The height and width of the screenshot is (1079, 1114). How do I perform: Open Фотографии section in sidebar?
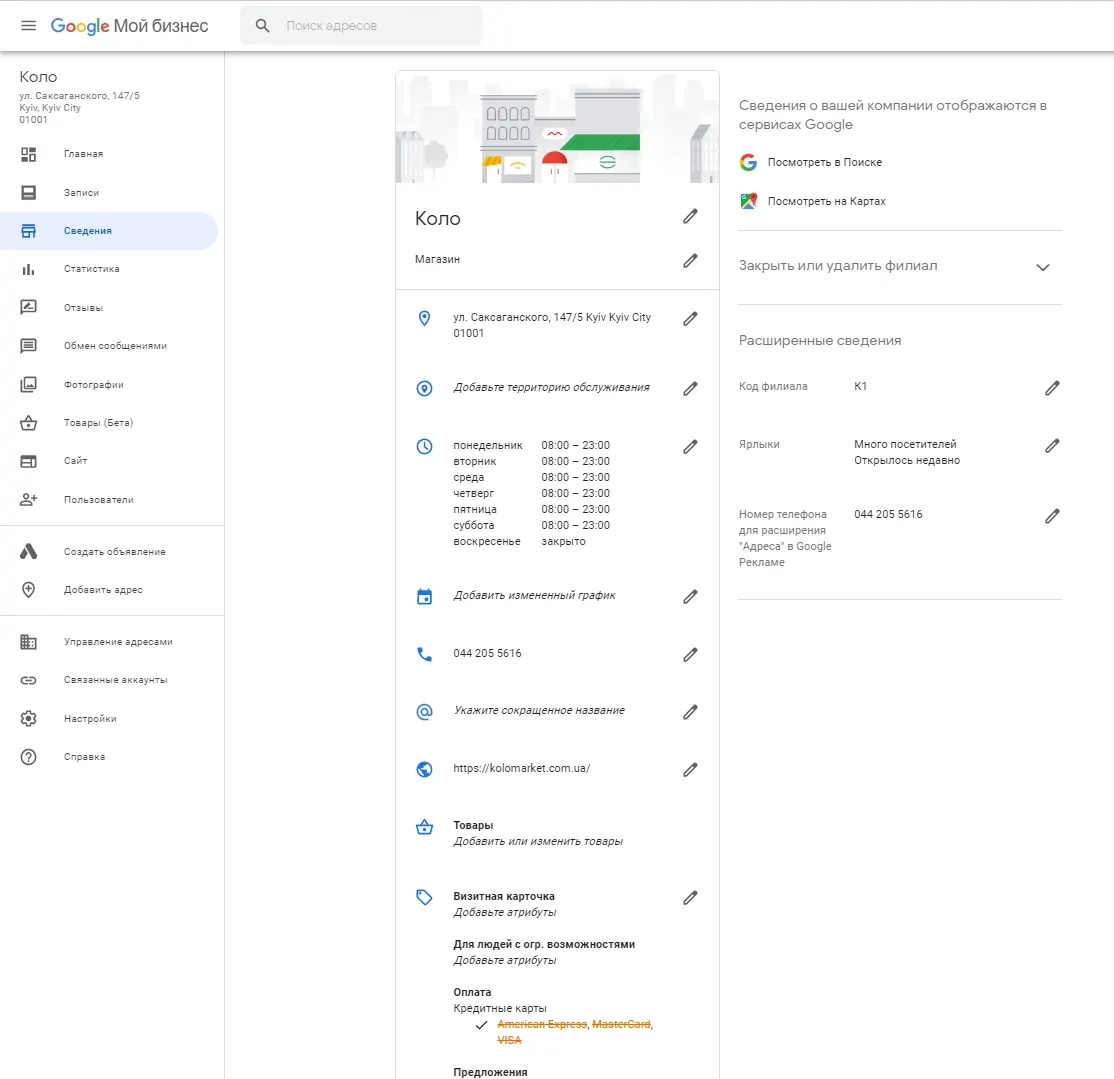point(93,385)
